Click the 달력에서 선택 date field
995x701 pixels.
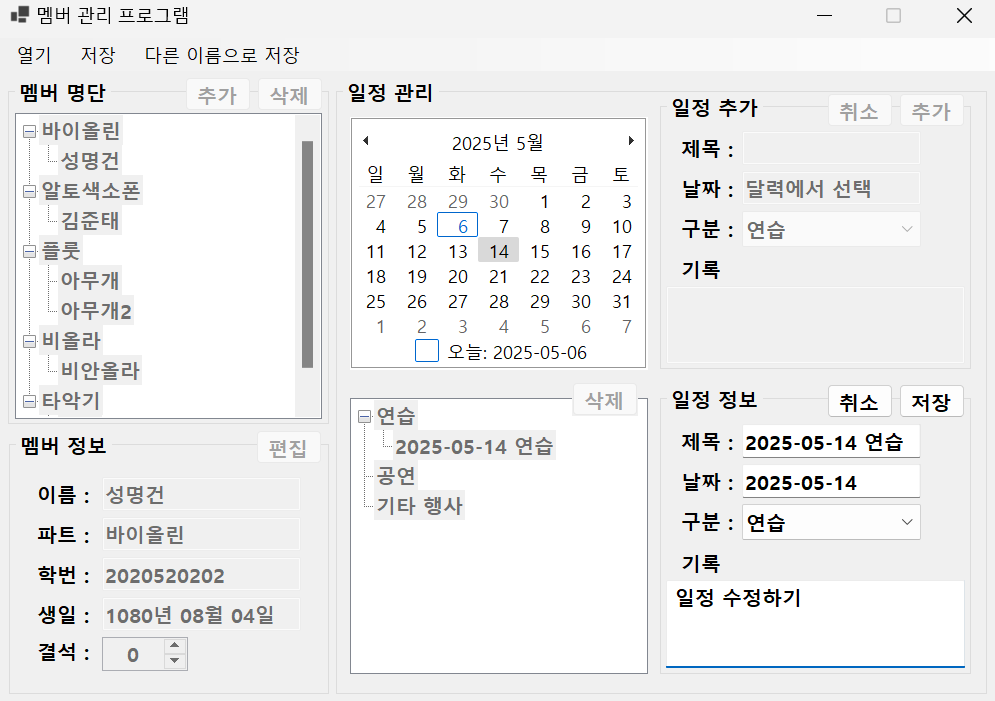pyautogui.click(x=831, y=188)
